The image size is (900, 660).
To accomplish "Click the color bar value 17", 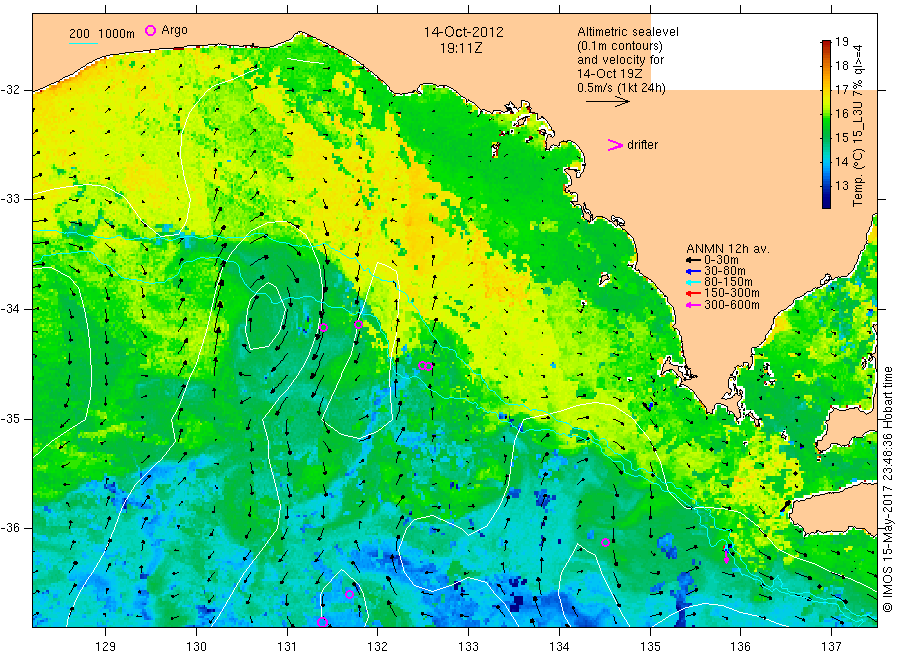I will 841,90.
